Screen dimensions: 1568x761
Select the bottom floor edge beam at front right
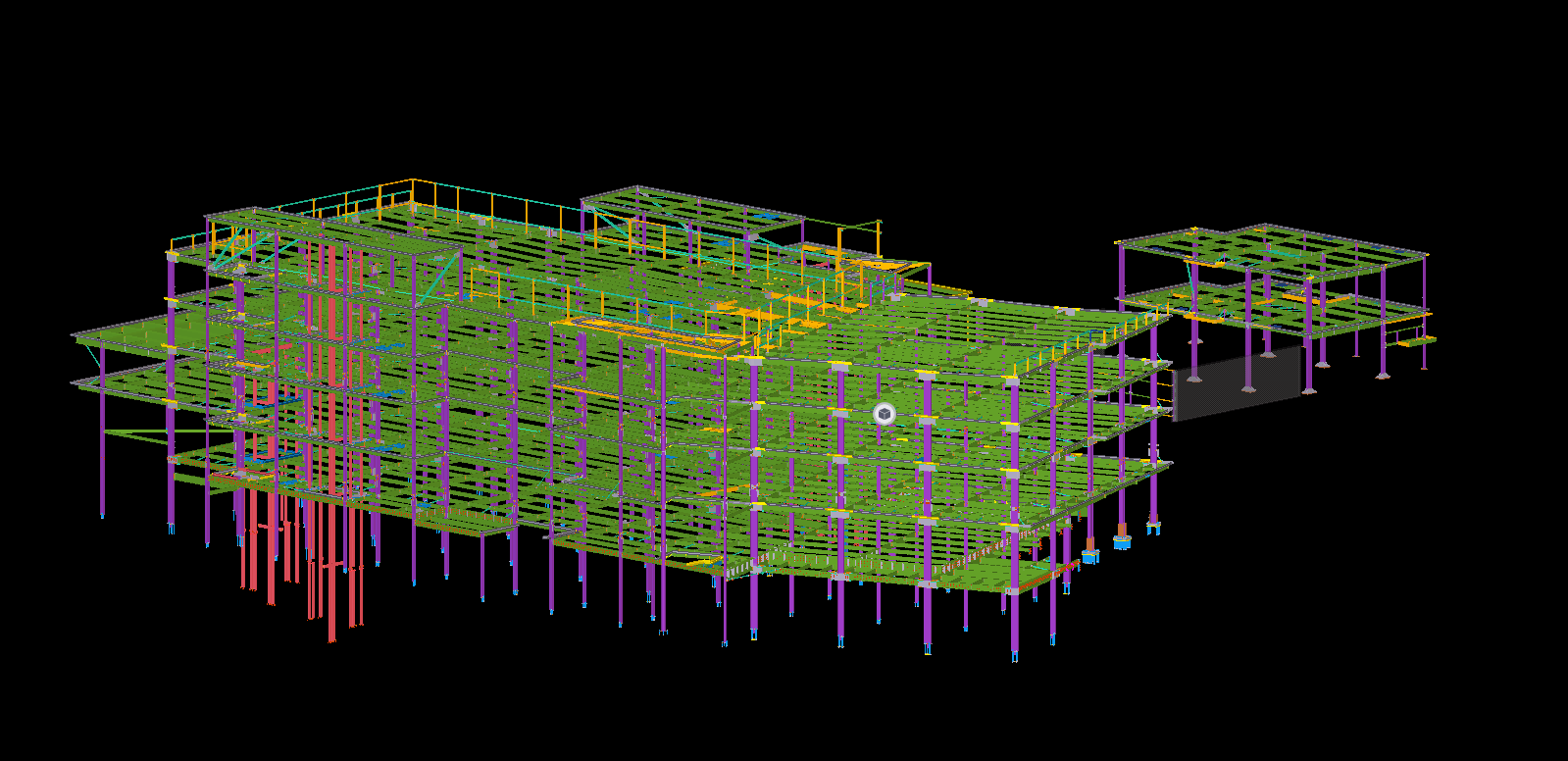pos(883,579)
